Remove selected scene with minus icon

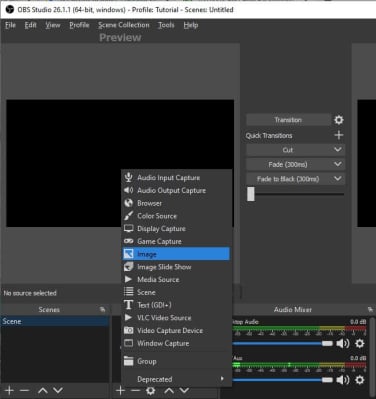[24, 390]
